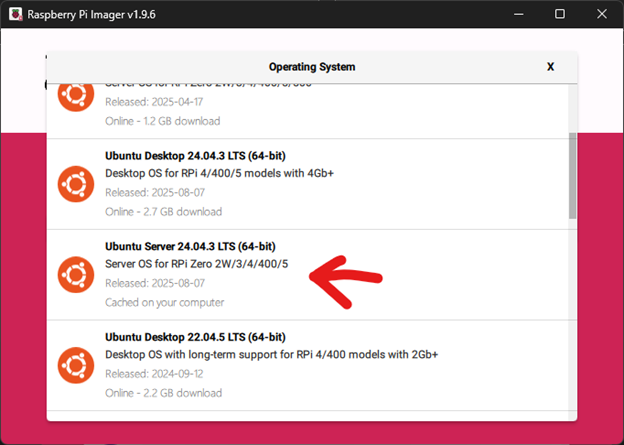Select Ubuntu Desktop 24.04.3 LTS (64-bit) title
The width and height of the screenshot is (624, 445).
click(x=195, y=156)
